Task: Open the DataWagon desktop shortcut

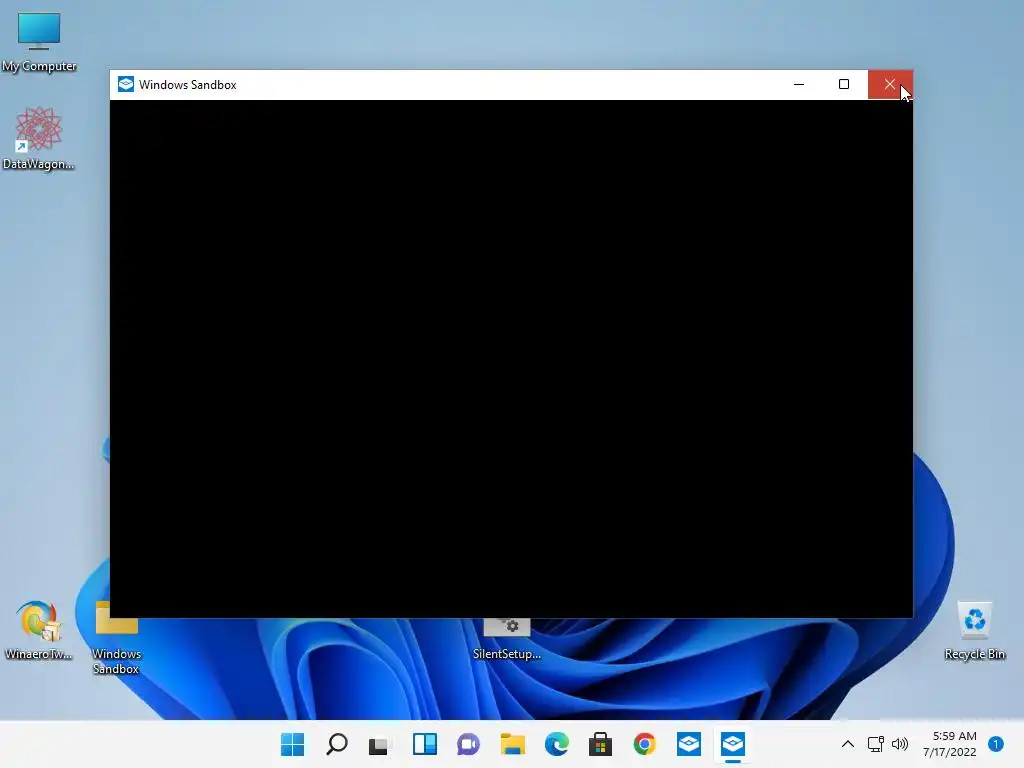Action: tap(39, 138)
